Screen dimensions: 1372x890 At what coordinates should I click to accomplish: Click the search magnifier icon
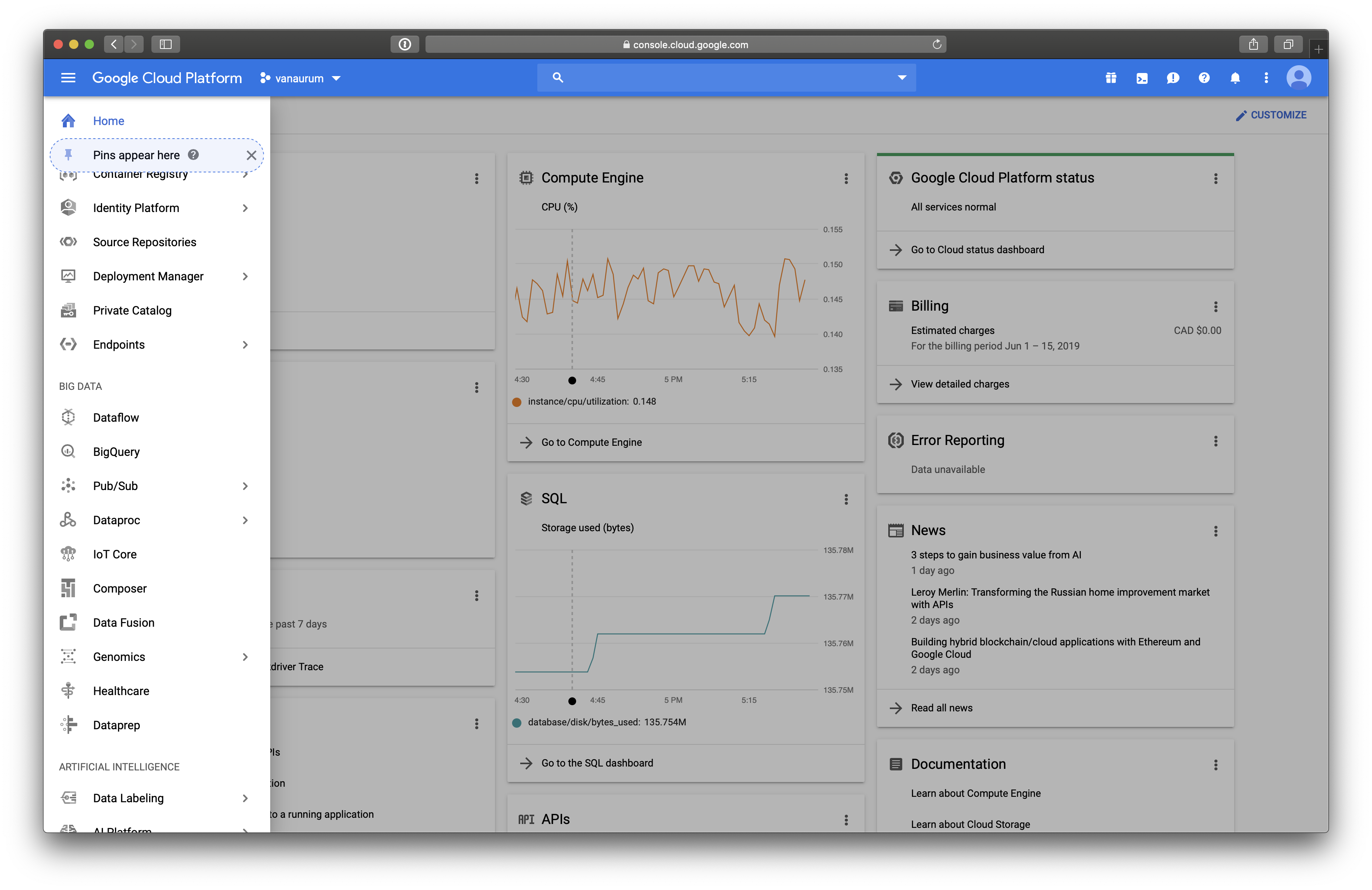tap(557, 77)
